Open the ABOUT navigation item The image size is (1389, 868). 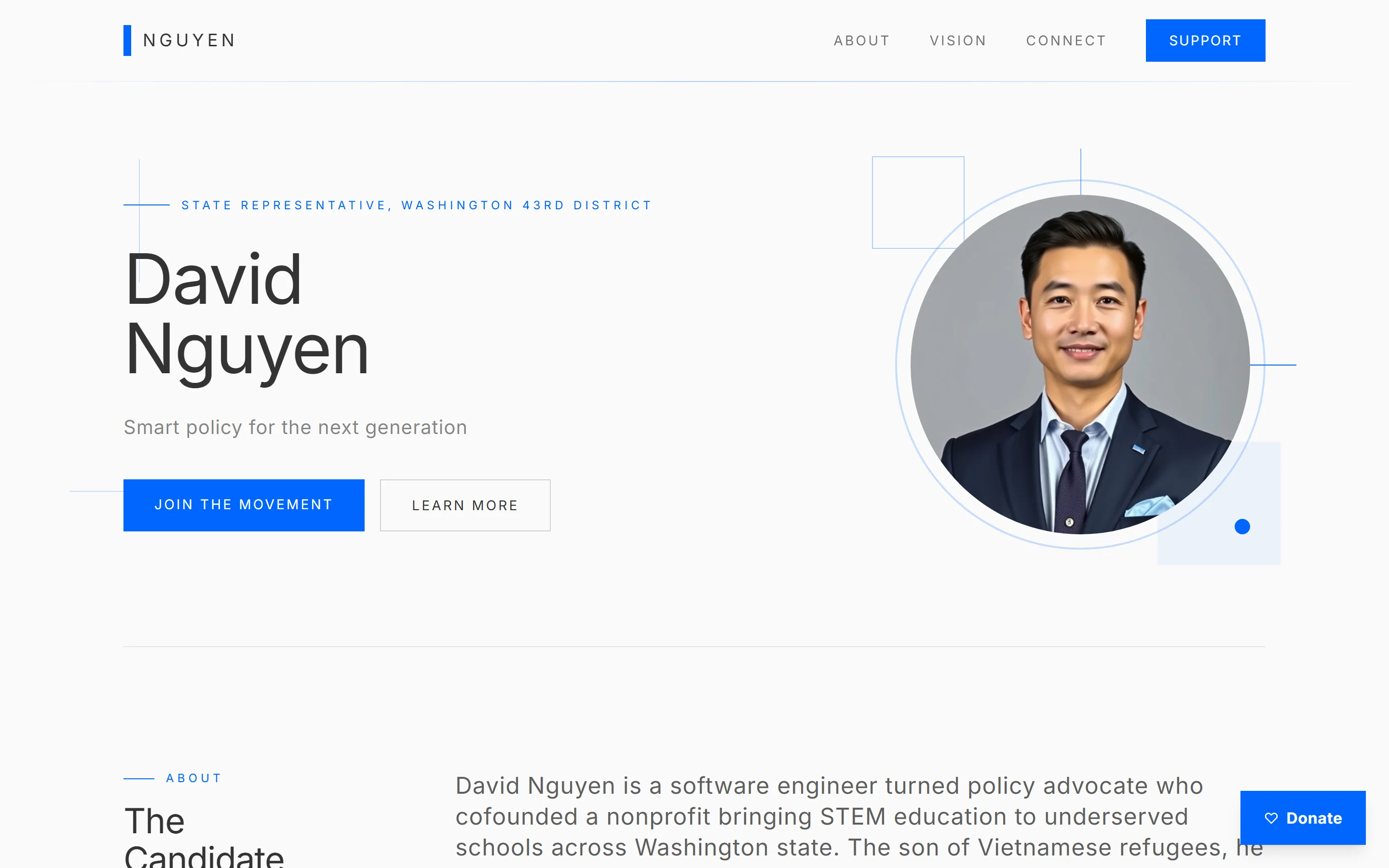tap(861, 40)
